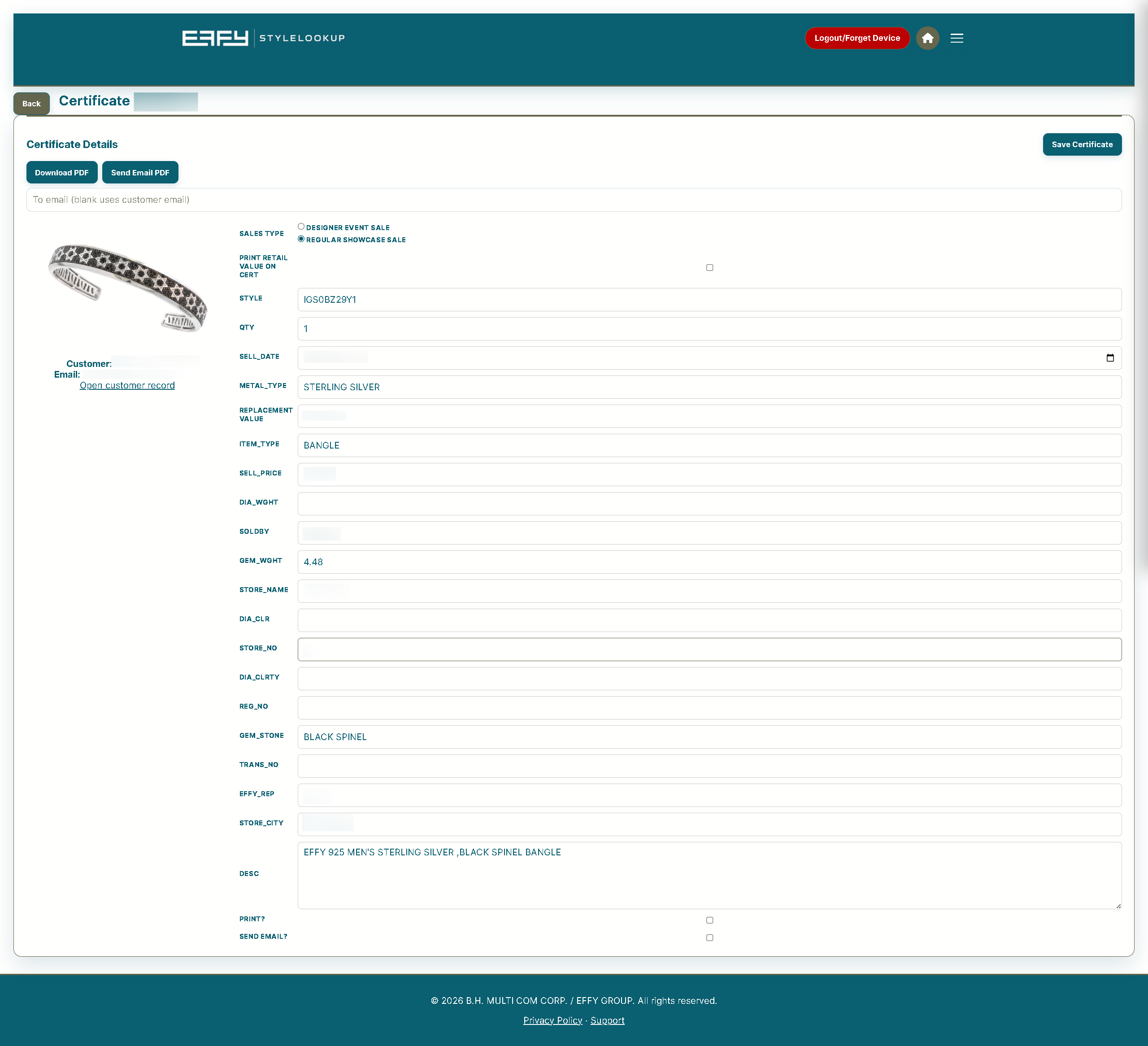Click the SELL_PRICE input field

709,475
